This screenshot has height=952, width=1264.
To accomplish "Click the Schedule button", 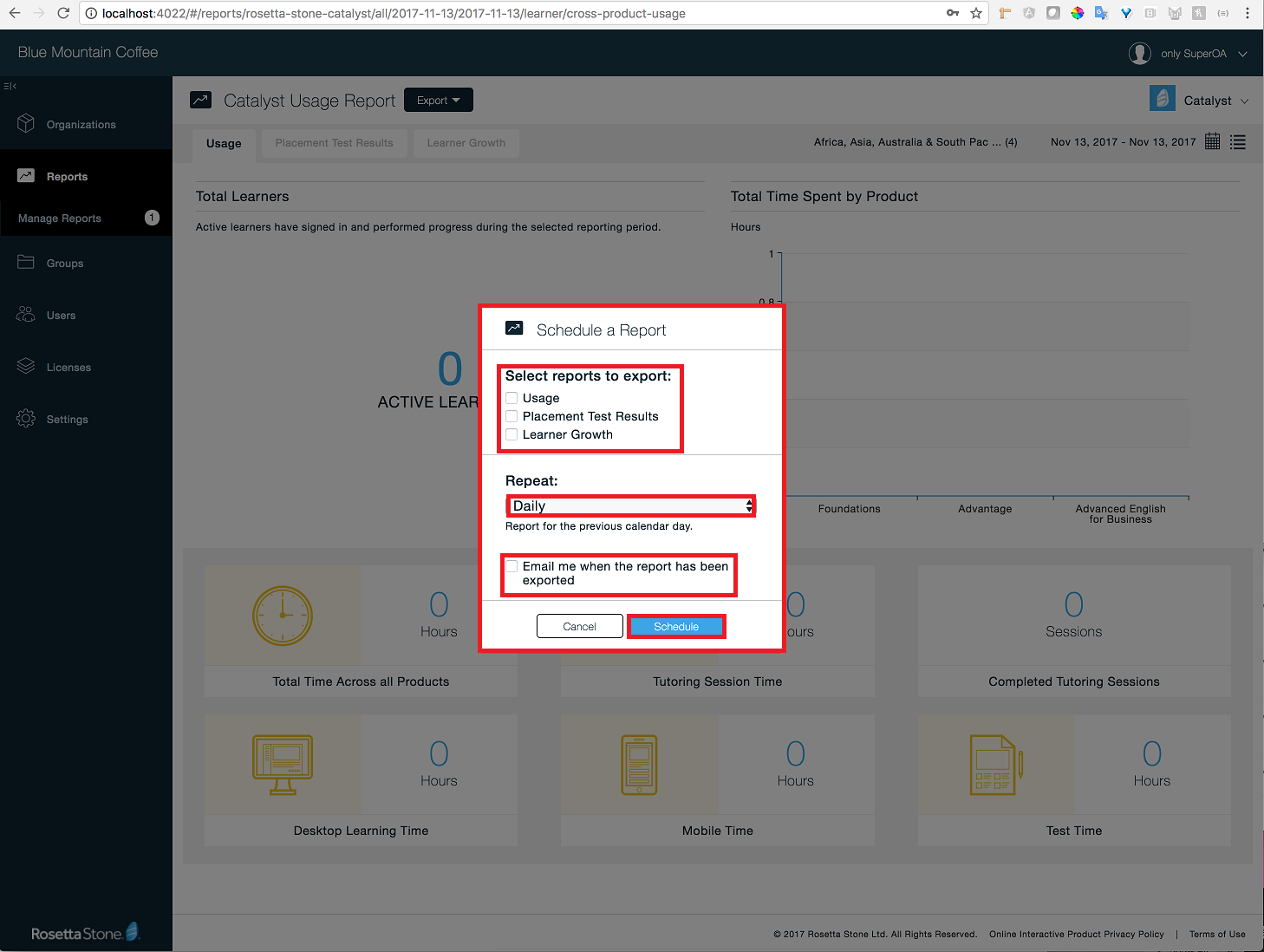I will 676,626.
